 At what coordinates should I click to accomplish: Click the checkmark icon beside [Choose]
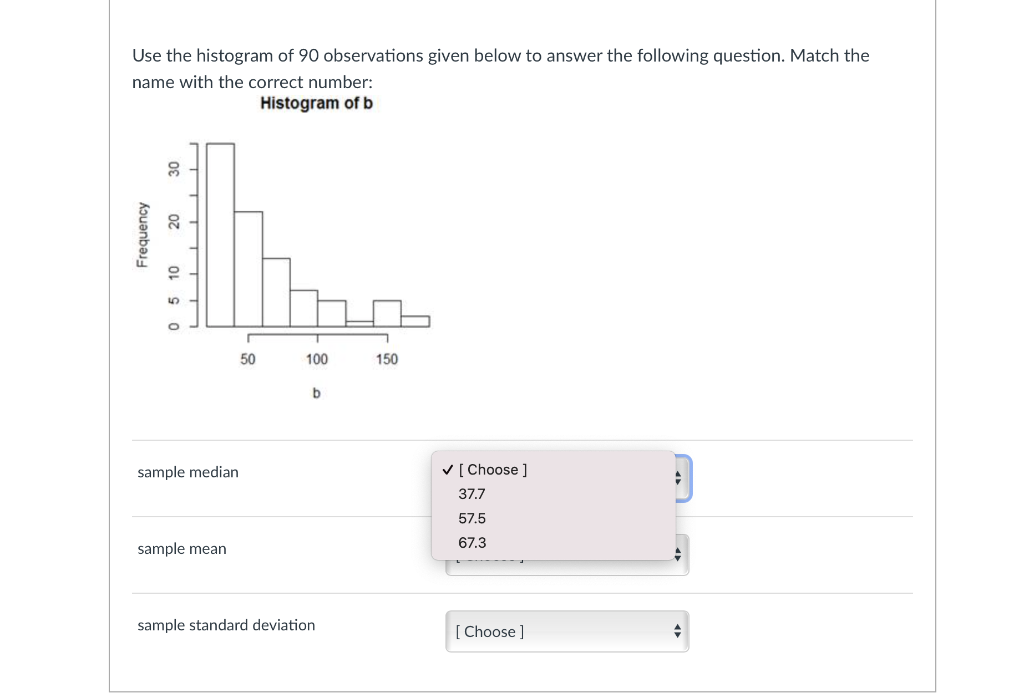click(x=447, y=470)
